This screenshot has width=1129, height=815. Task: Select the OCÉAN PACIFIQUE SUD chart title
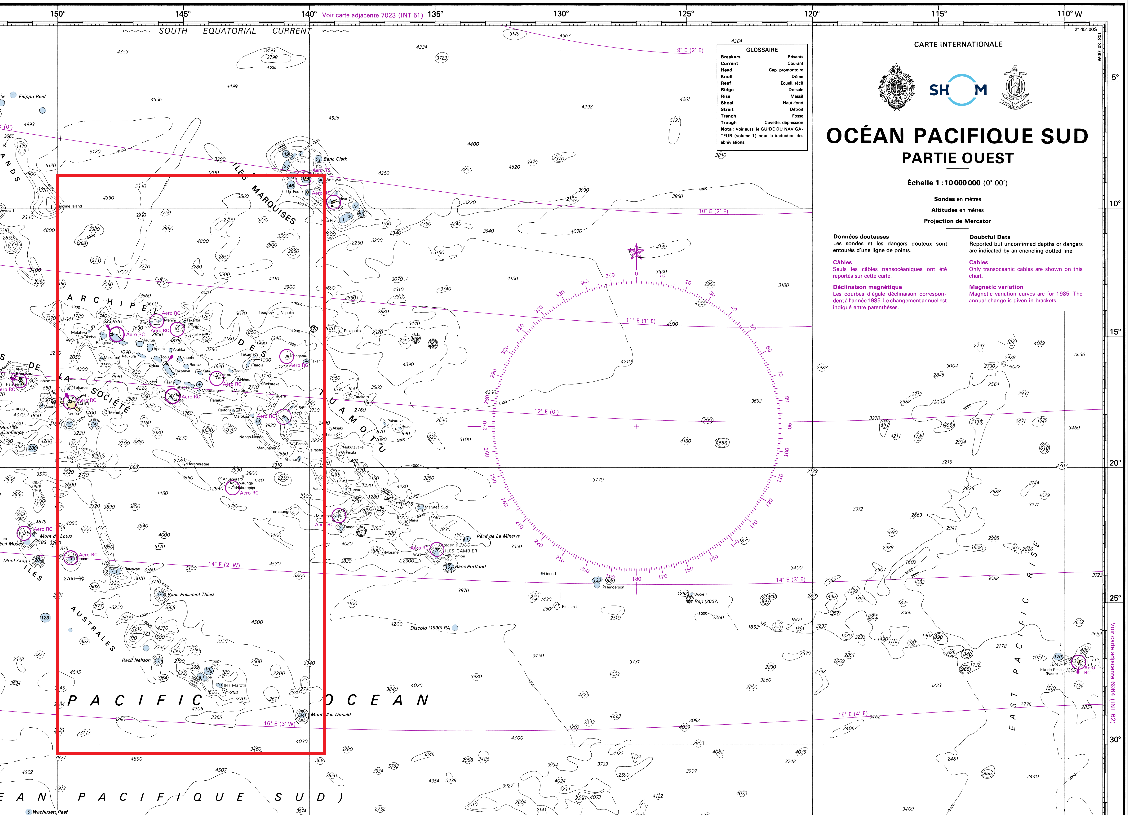click(957, 136)
